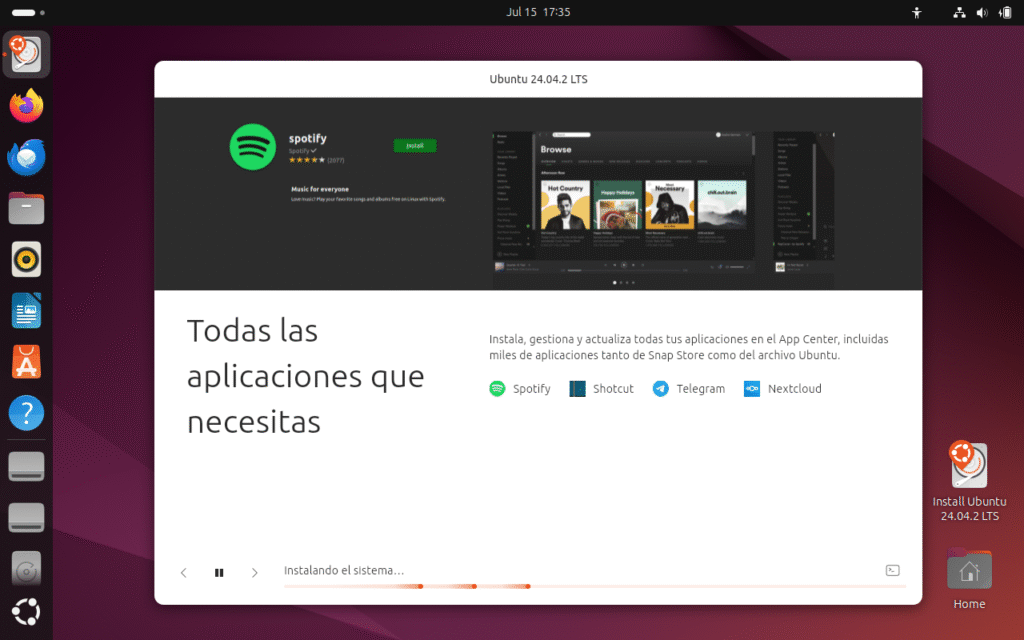Click the "Instalando el sistema..." status text
This screenshot has height=640, width=1024.
coord(344,571)
